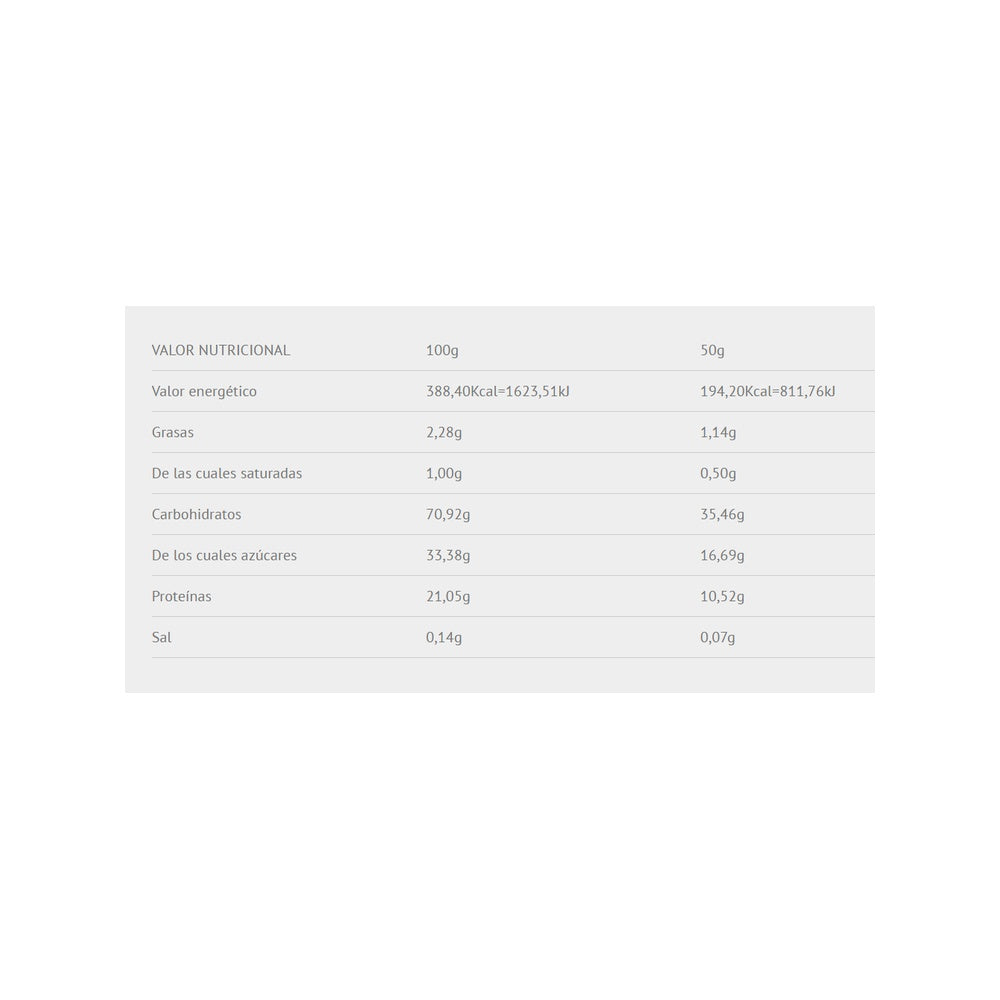The height and width of the screenshot is (1000, 1000).
Task: Select the 0,50g saturated fat value
Action: pos(718,473)
